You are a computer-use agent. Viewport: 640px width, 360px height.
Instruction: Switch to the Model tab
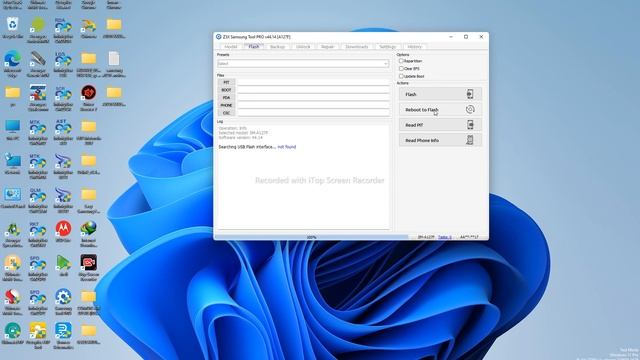[231, 47]
